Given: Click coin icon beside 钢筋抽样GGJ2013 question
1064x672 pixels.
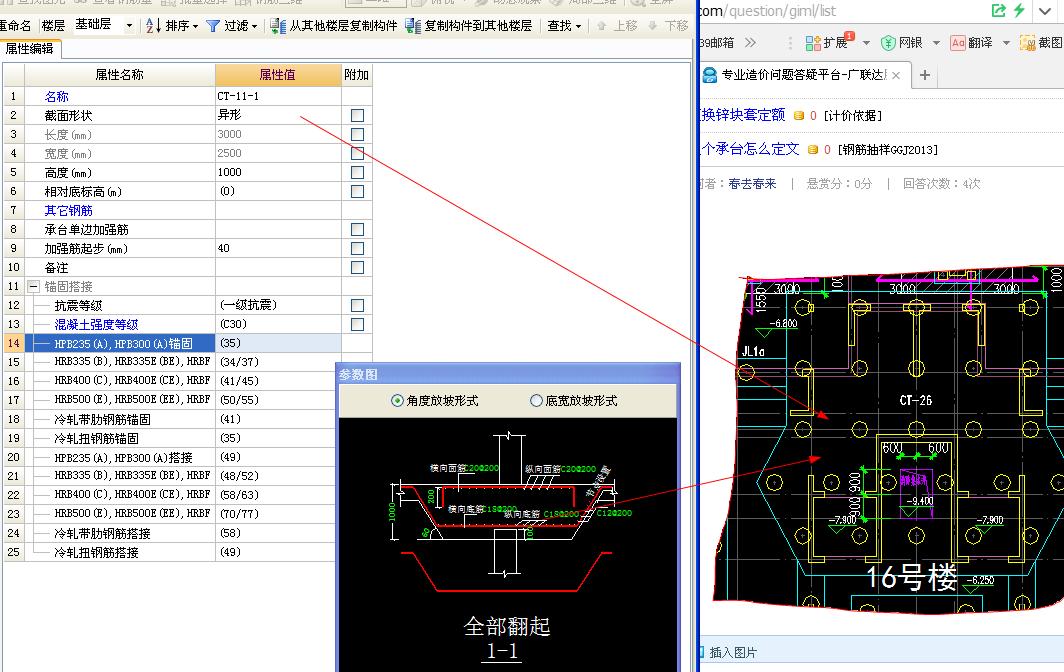Looking at the screenshot, I should [x=813, y=149].
